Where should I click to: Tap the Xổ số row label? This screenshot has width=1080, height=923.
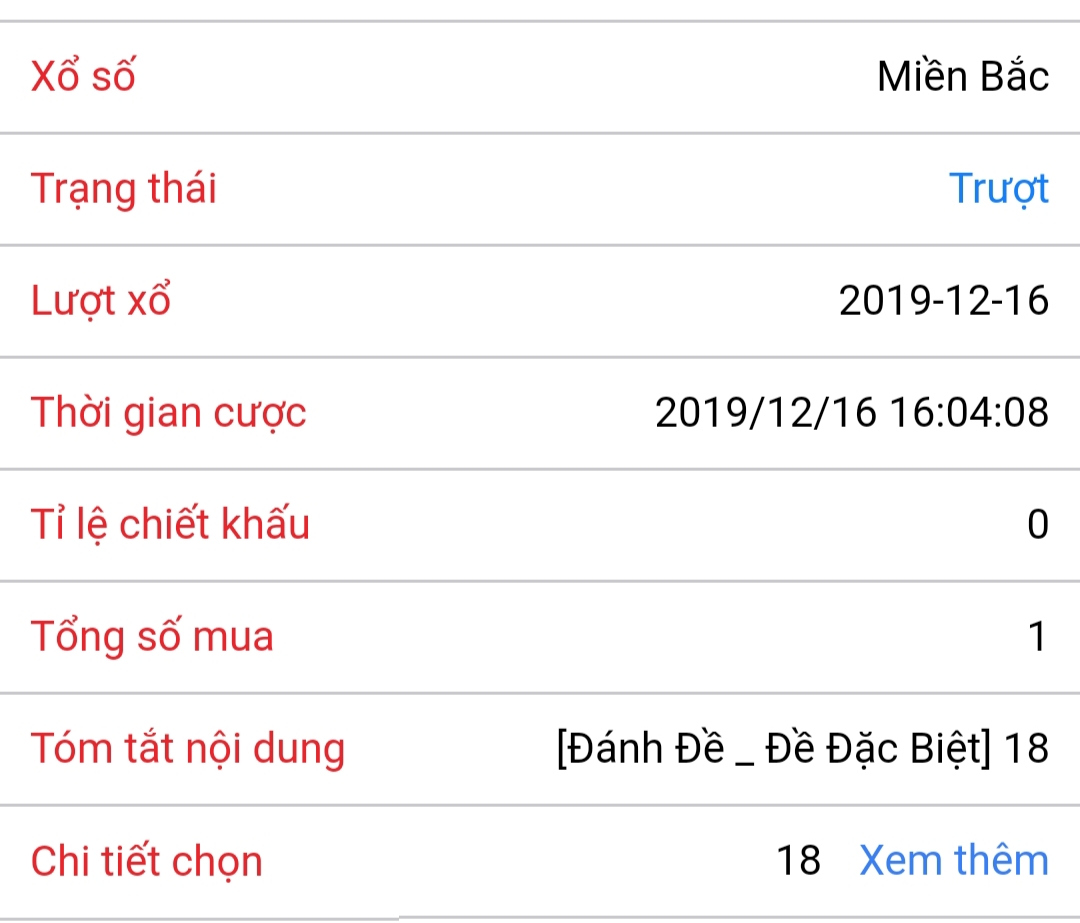click(83, 75)
